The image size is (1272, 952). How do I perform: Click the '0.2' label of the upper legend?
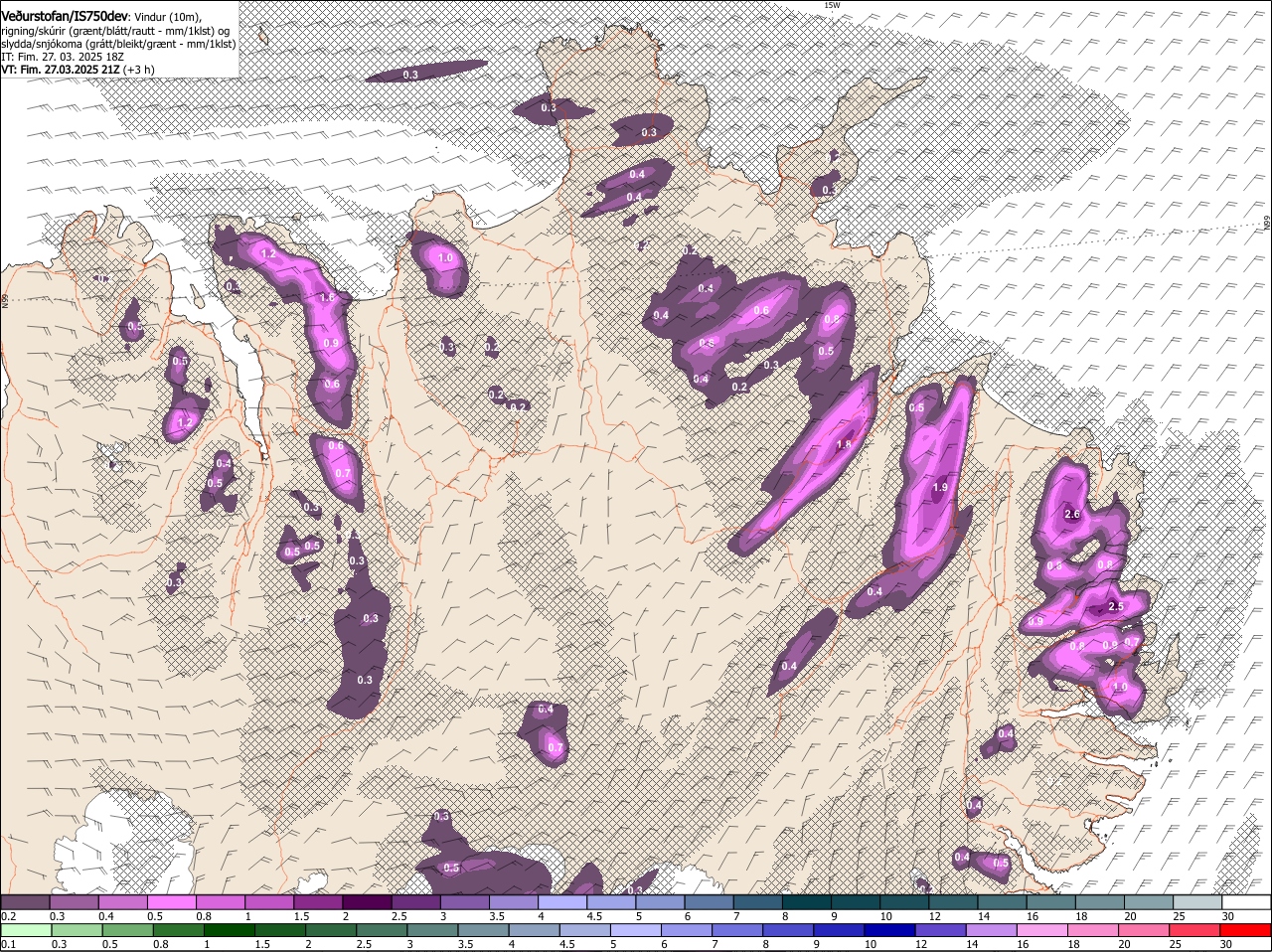click(x=8, y=915)
